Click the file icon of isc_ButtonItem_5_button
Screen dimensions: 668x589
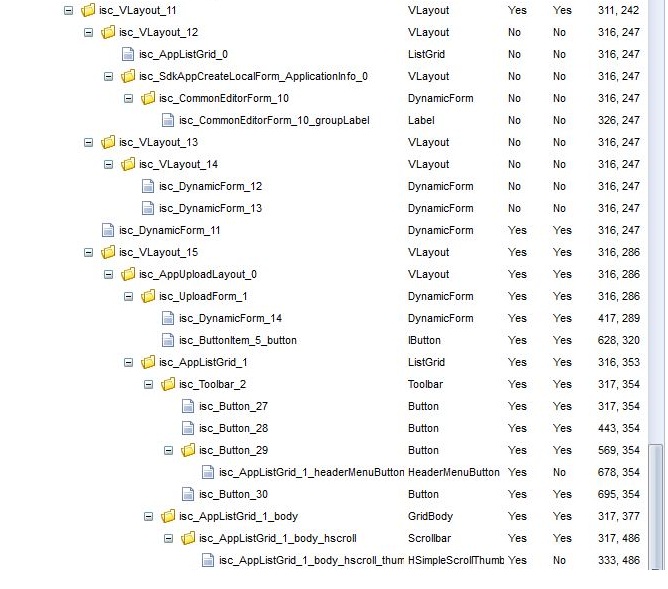[x=168, y=340]
